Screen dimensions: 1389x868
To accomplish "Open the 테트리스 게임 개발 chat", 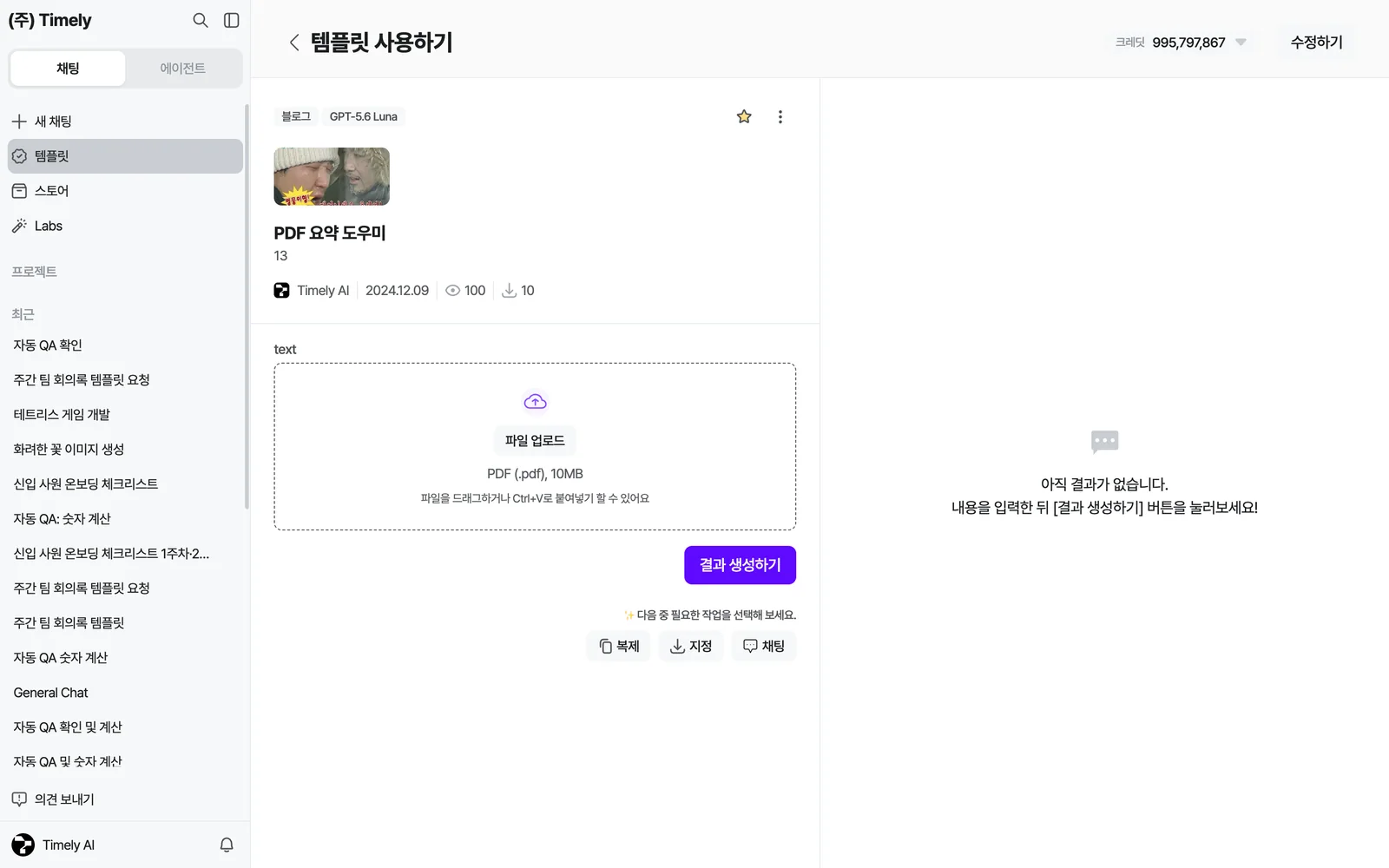I will click(x=125, y=415).
